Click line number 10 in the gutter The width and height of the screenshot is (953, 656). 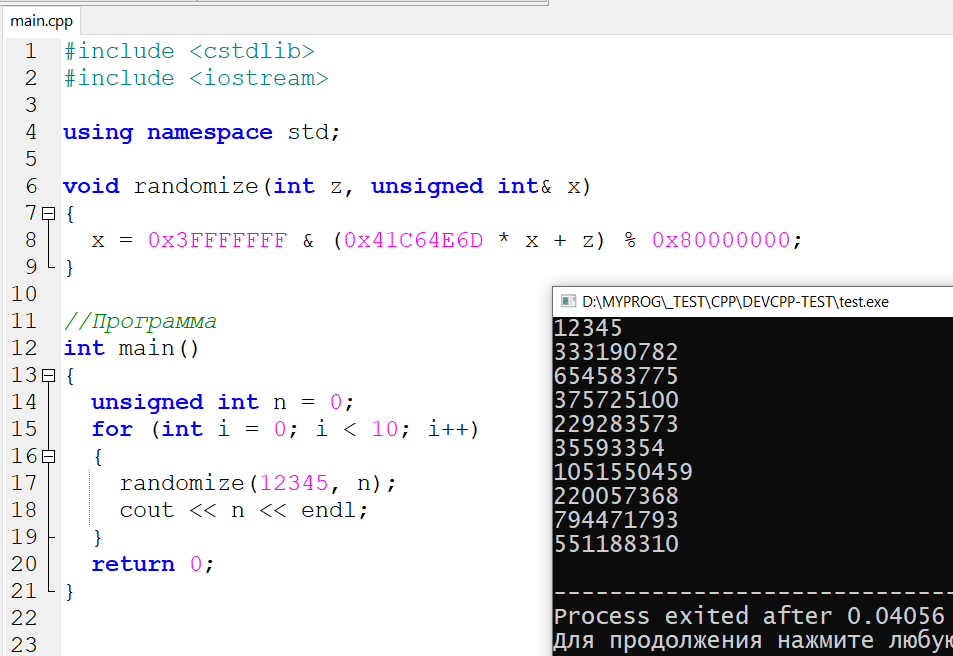(x=24, y=294)
